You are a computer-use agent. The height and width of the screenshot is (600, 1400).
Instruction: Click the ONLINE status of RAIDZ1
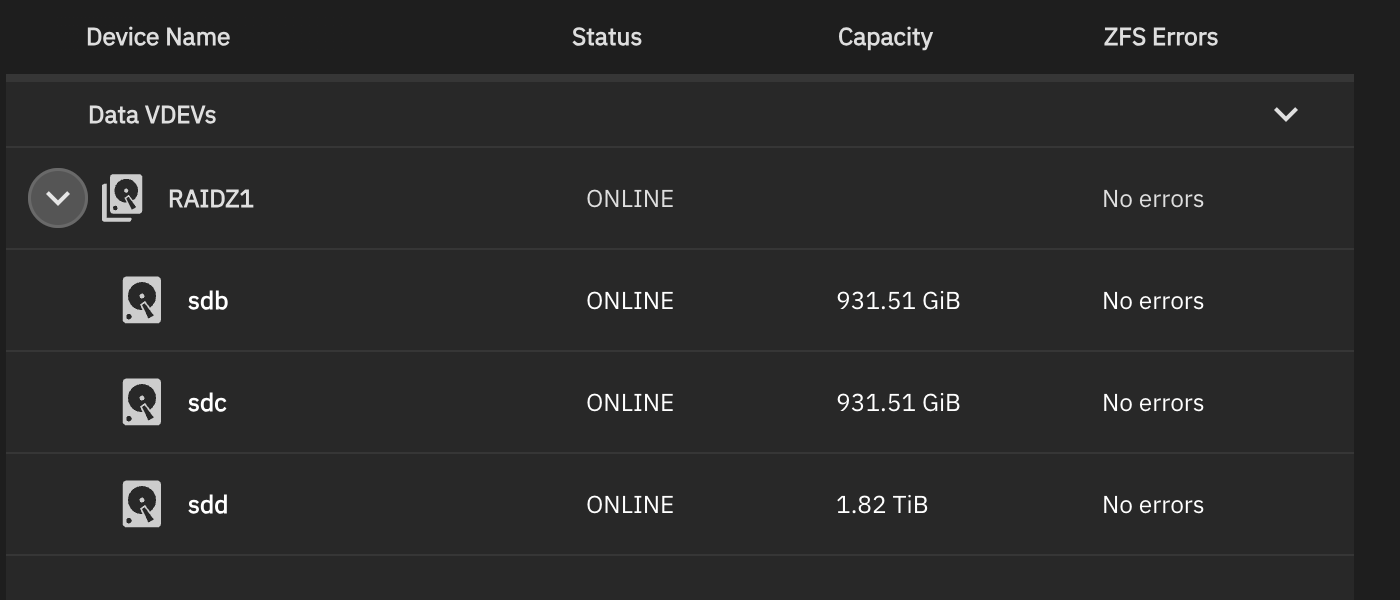pos(630,199)
